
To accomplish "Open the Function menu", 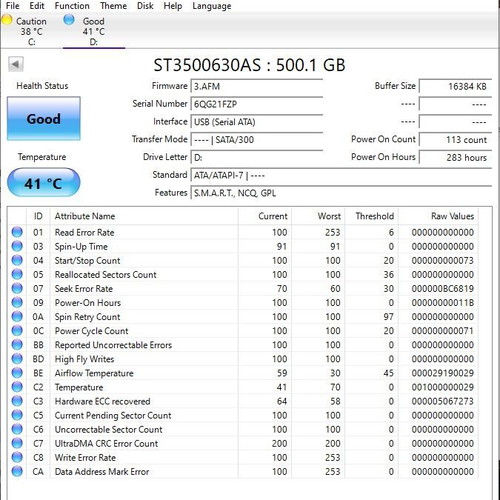I will tap(72, 6).
